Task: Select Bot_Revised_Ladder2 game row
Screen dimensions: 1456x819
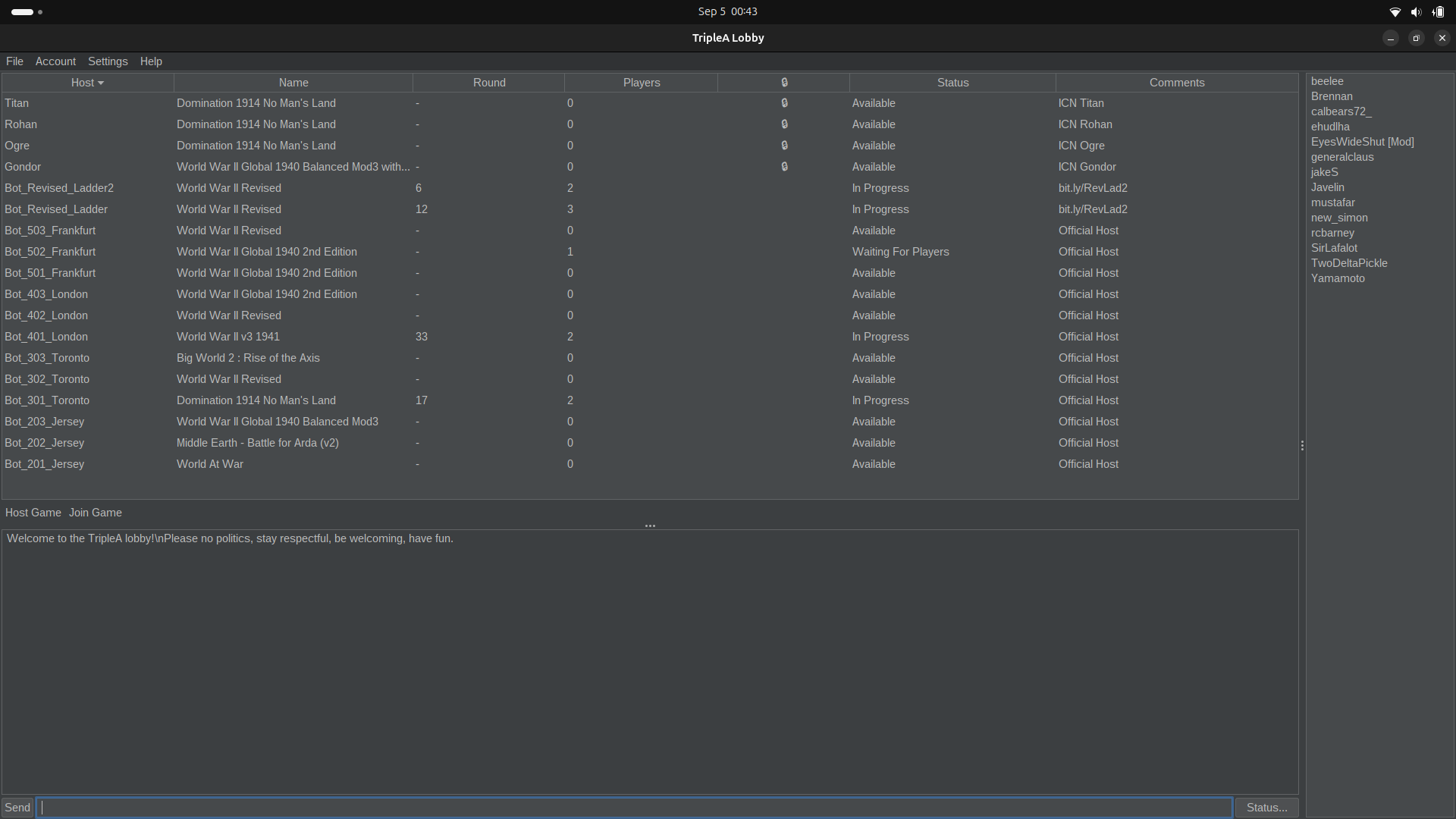Action: coord(650,188)
